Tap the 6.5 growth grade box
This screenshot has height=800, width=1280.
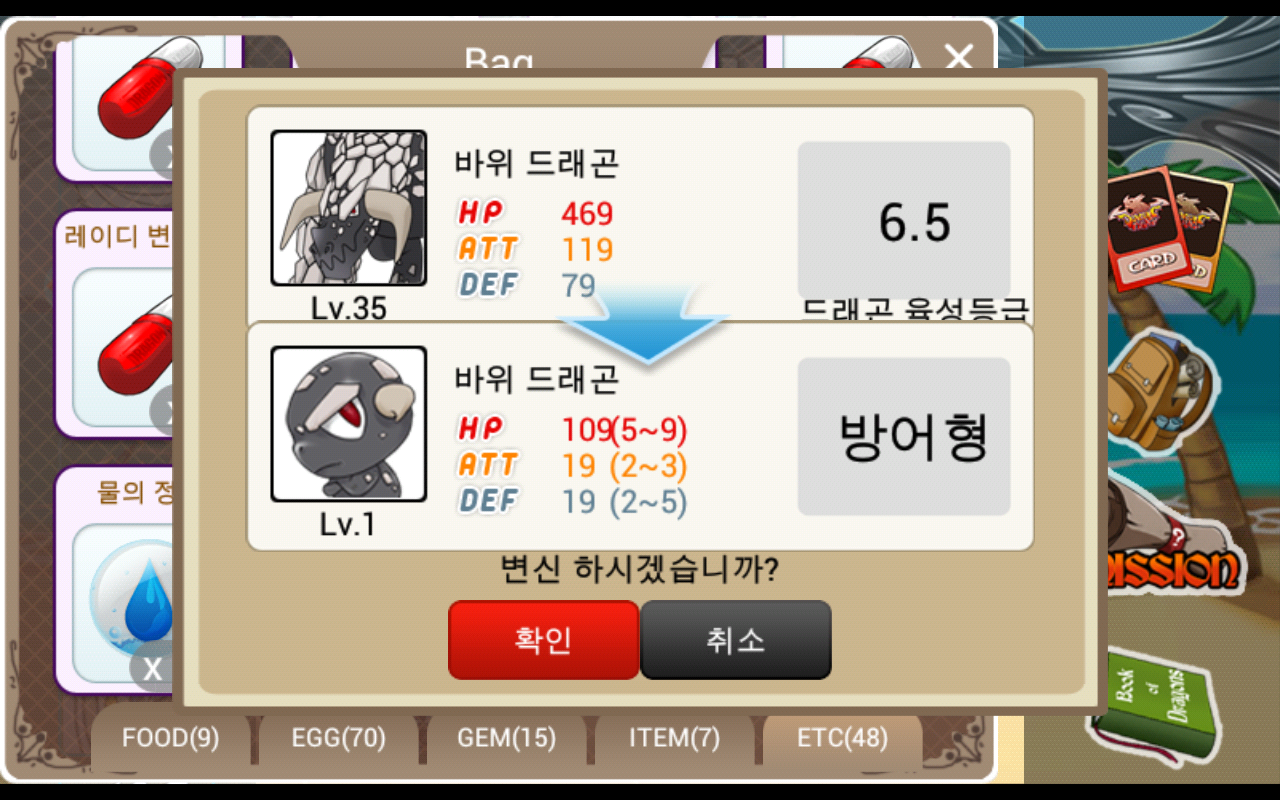(904, 221)
